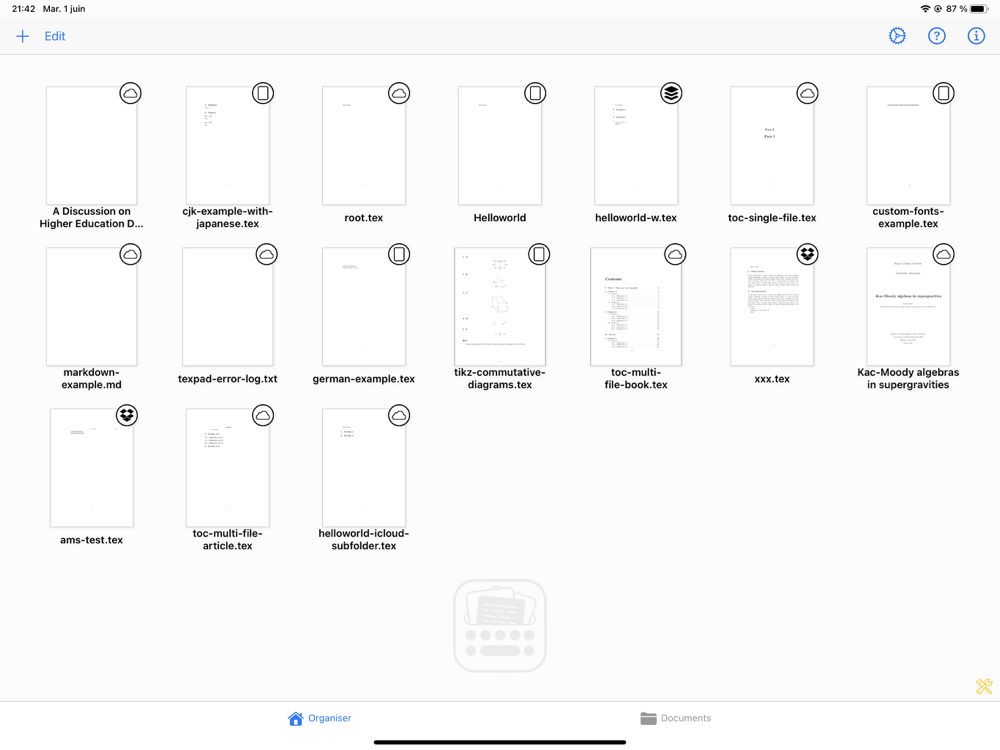1000x750 pixels.
Task: Open german-example.tex document
Action: [364, 307]
